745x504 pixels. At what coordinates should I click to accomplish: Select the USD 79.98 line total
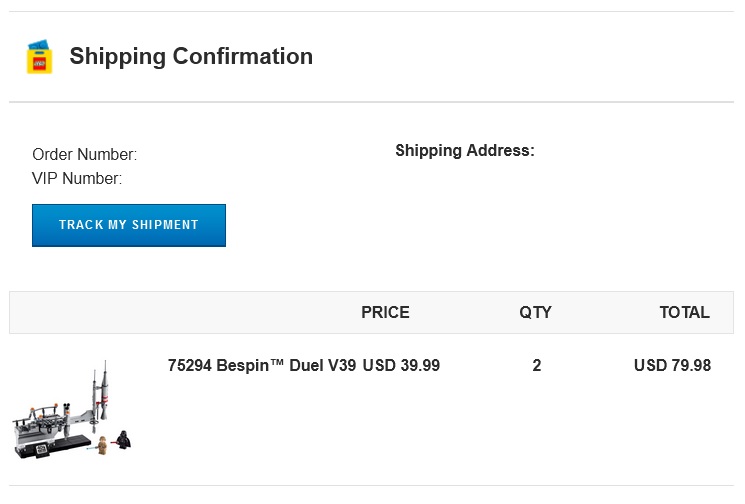pos(672,365)
